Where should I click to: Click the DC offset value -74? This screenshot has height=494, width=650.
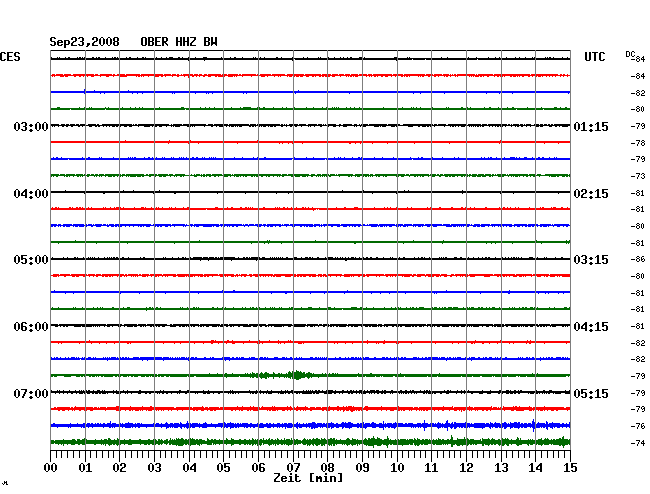pyautogui.click(x=638, y=443)
